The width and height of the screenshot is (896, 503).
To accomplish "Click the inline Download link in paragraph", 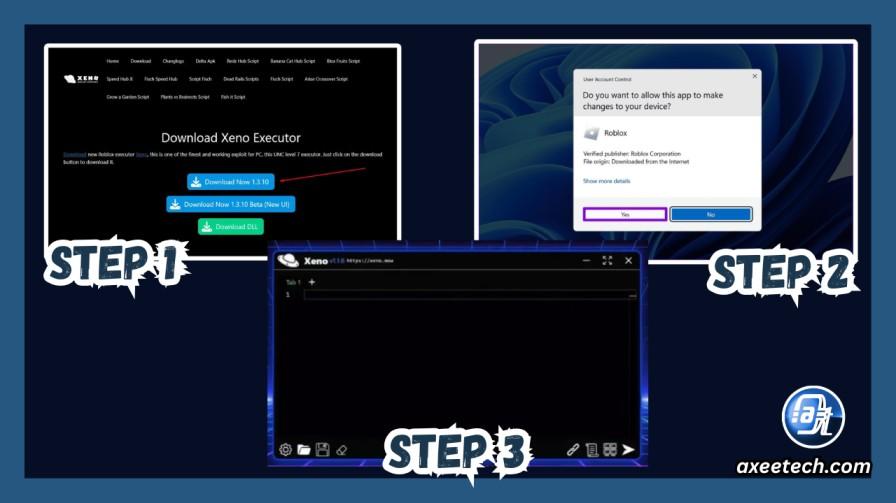I will (x=74, y=154).
